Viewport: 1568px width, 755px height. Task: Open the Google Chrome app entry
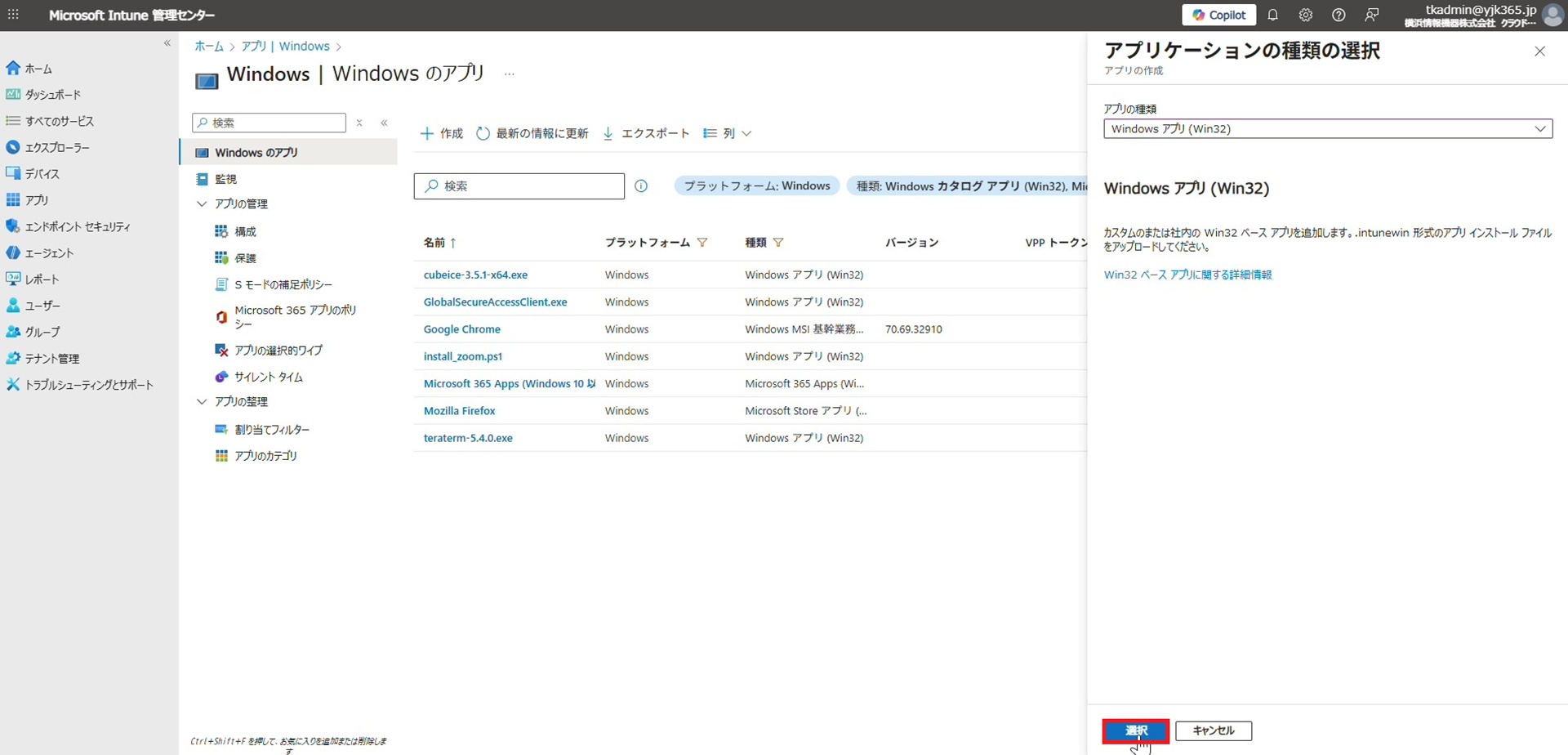pyautogui.click(x=461, y=329)
